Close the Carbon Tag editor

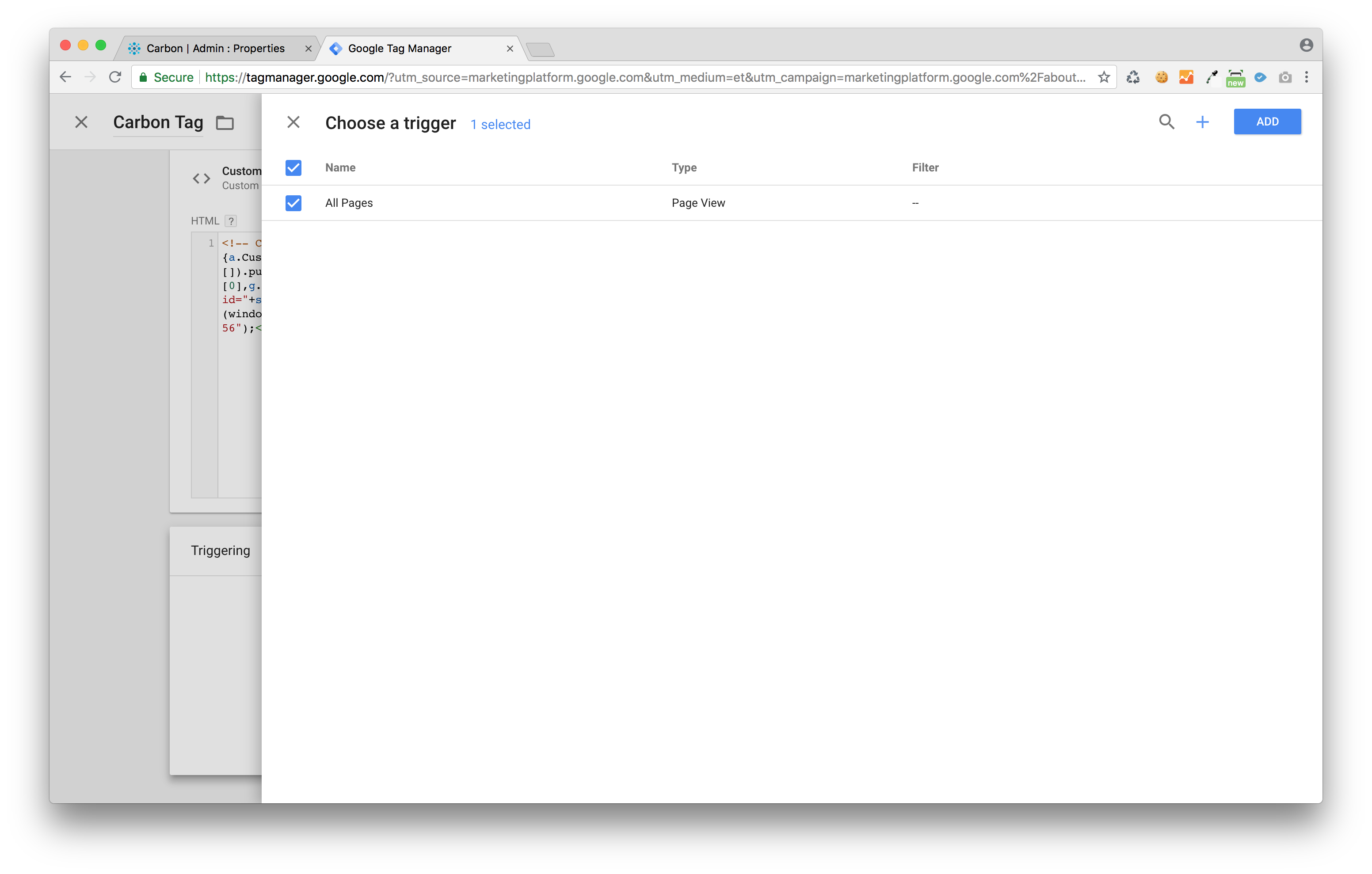pyautogui.click(x=81, y=122)
